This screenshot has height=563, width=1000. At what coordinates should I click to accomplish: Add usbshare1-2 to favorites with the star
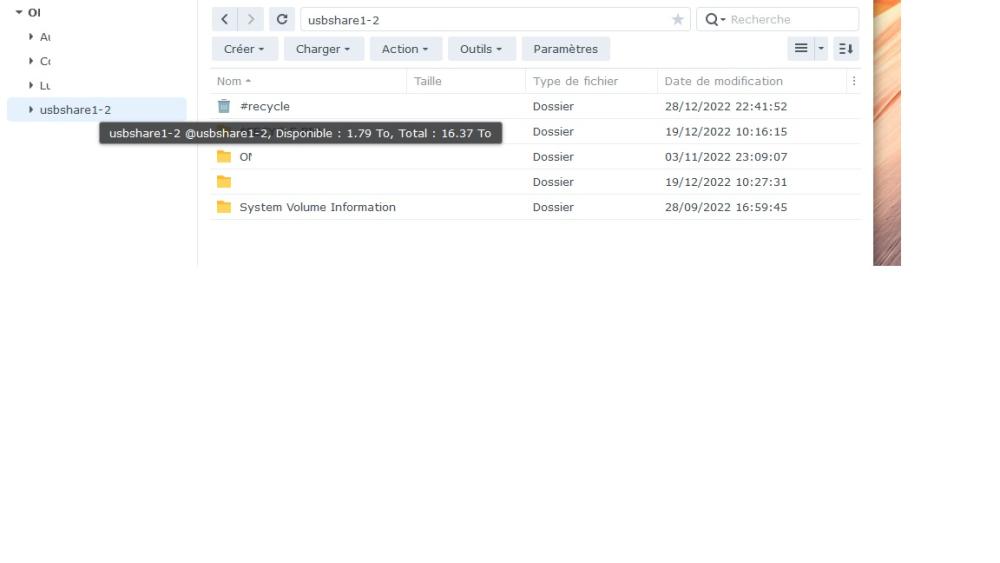coord(677,20)
